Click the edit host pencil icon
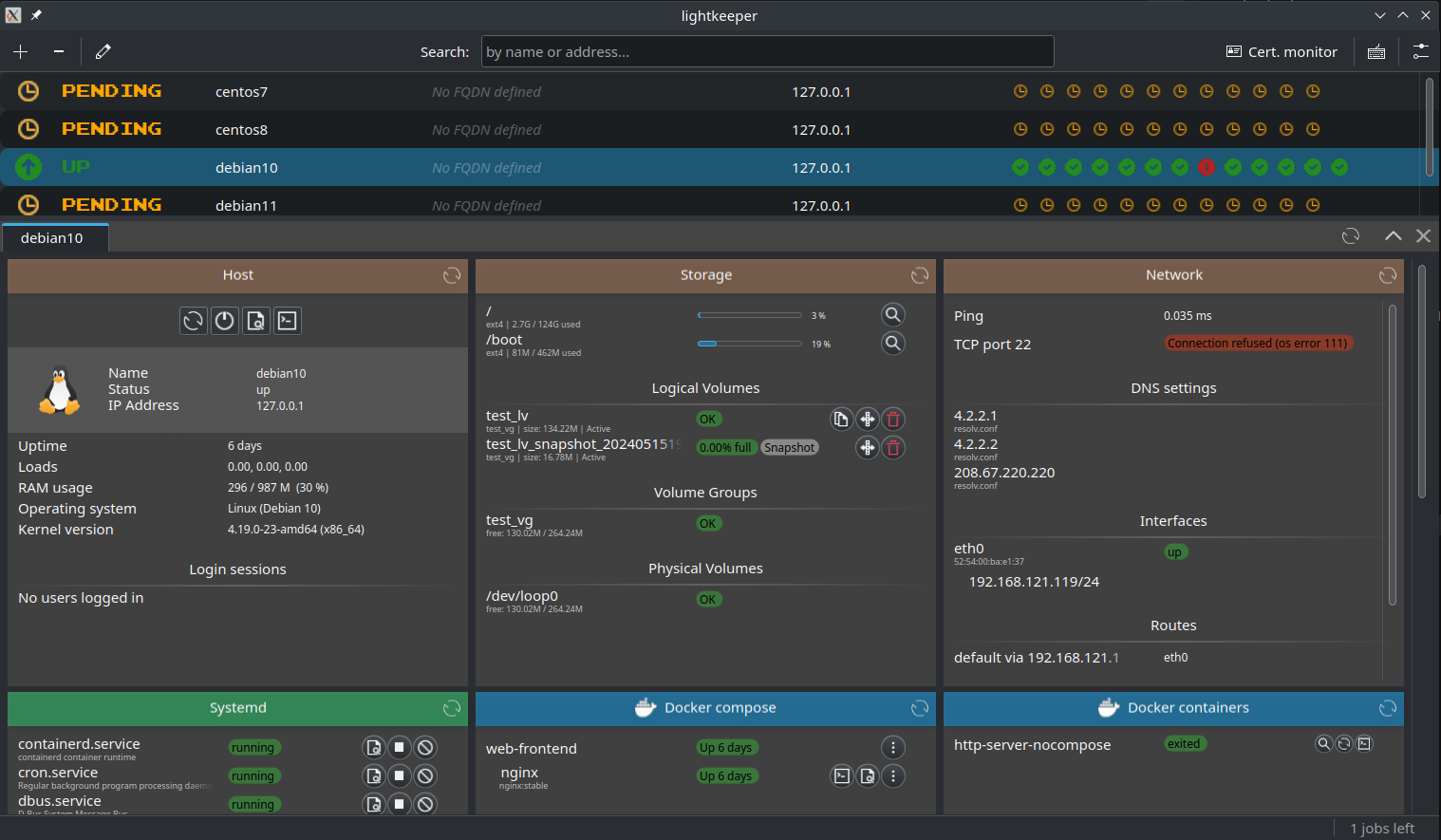This screenshot has height=840, width=1441. click(103, 51)
